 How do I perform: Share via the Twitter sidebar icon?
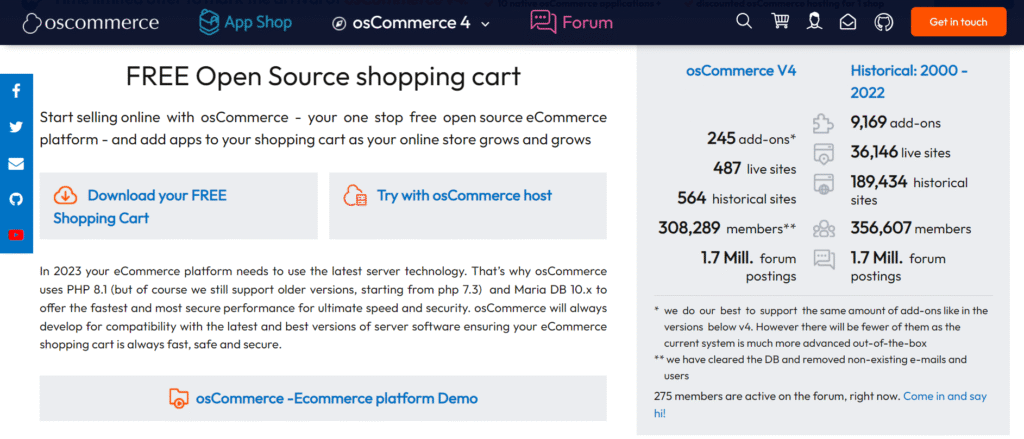16,127
